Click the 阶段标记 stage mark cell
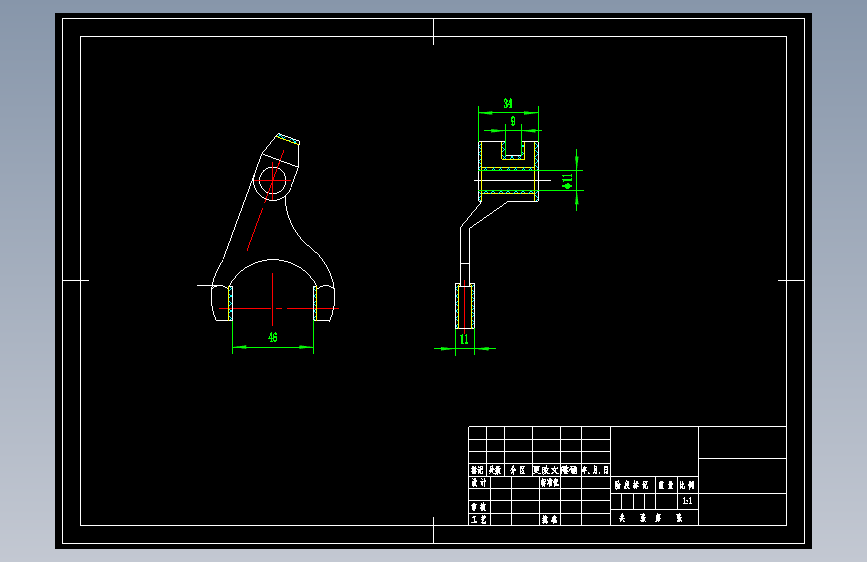 click(633, 485)
